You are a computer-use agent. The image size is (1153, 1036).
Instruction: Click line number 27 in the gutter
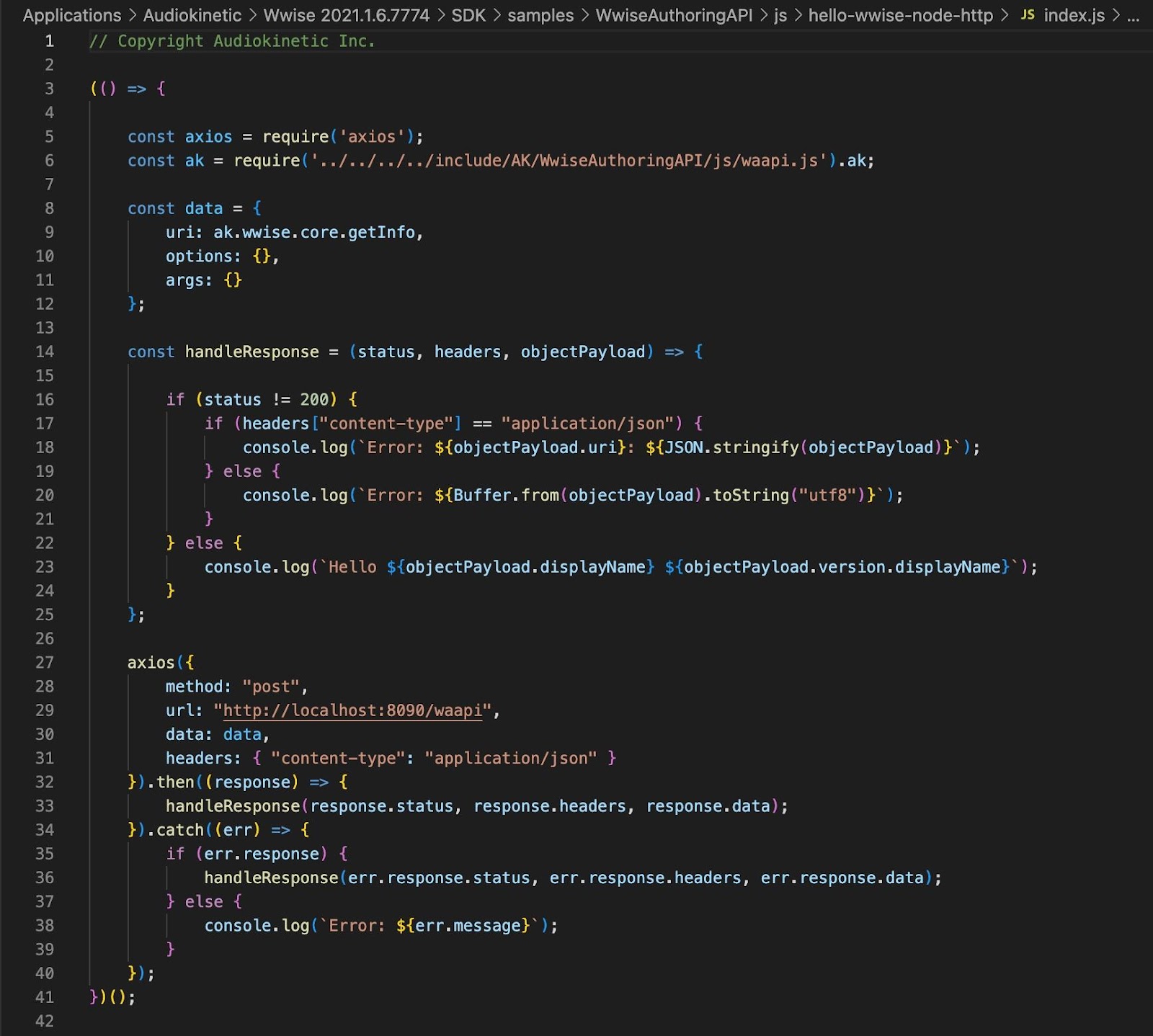(x=45, y=663)
